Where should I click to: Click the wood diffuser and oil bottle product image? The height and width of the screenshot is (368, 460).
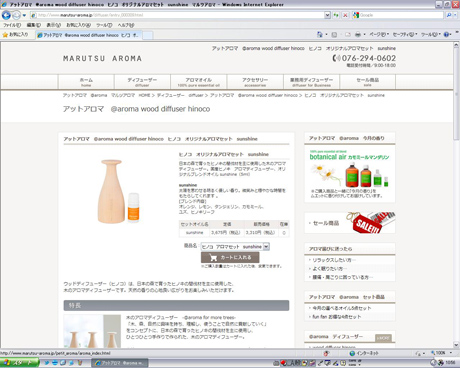click(x=119, y=191)
